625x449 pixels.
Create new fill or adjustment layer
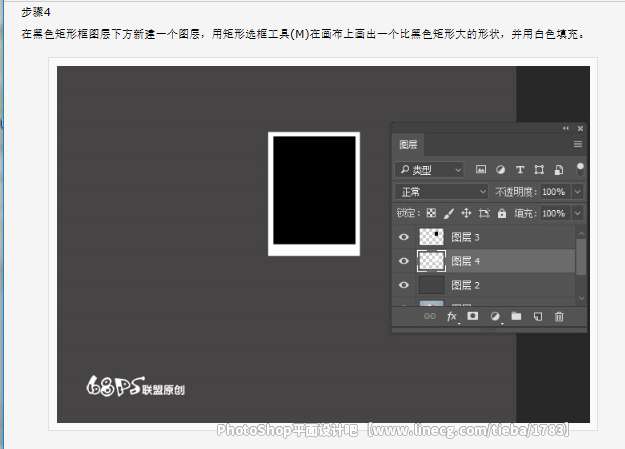[x=495, y=316]
